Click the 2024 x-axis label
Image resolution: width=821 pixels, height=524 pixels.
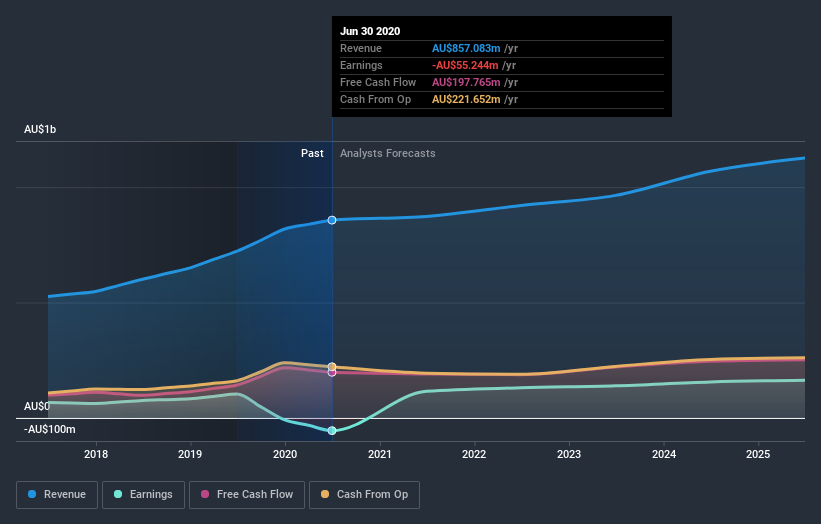tap(664, 454)
